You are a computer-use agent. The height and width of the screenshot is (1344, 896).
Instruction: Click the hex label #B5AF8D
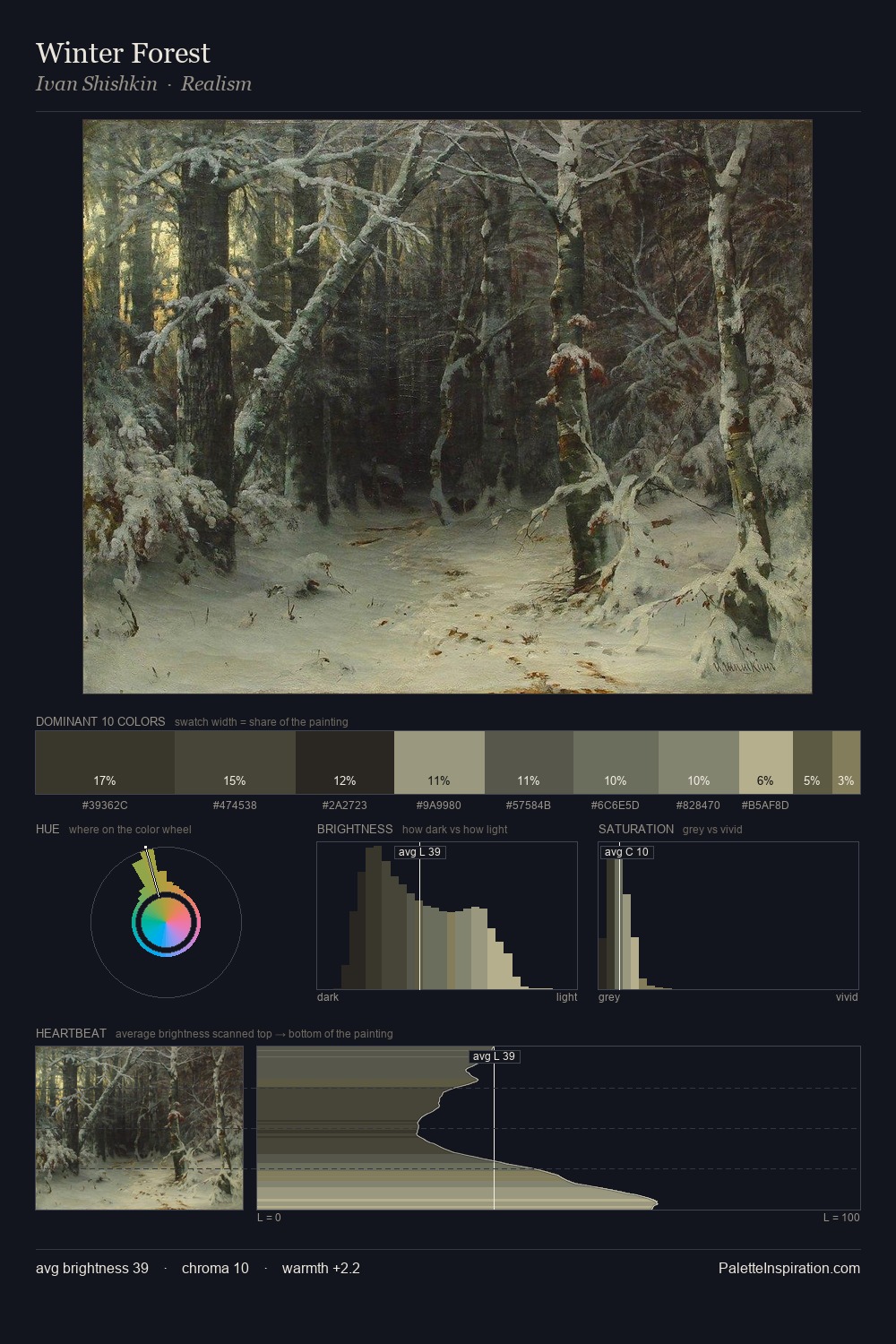[x=765, y=806]
